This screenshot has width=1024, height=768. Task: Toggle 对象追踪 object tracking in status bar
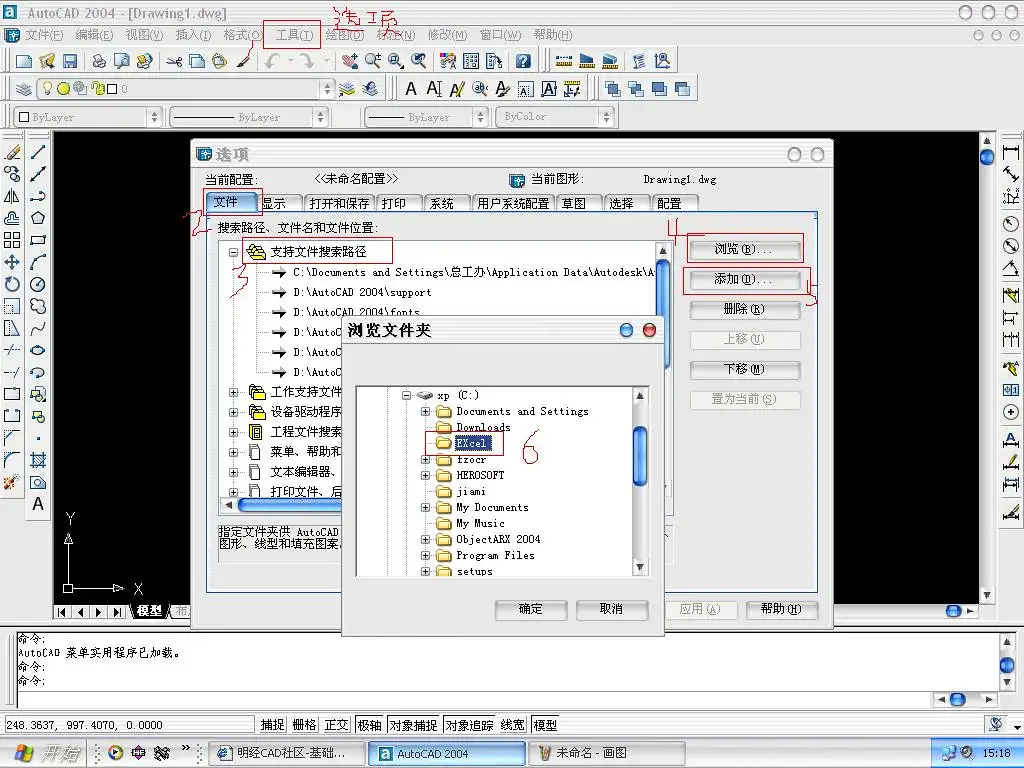tap(469, 725)
